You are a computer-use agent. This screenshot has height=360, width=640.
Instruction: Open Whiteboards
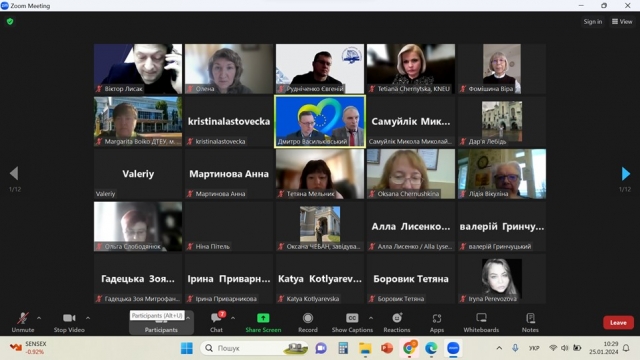pyautogui.click(x=481, y=322)
